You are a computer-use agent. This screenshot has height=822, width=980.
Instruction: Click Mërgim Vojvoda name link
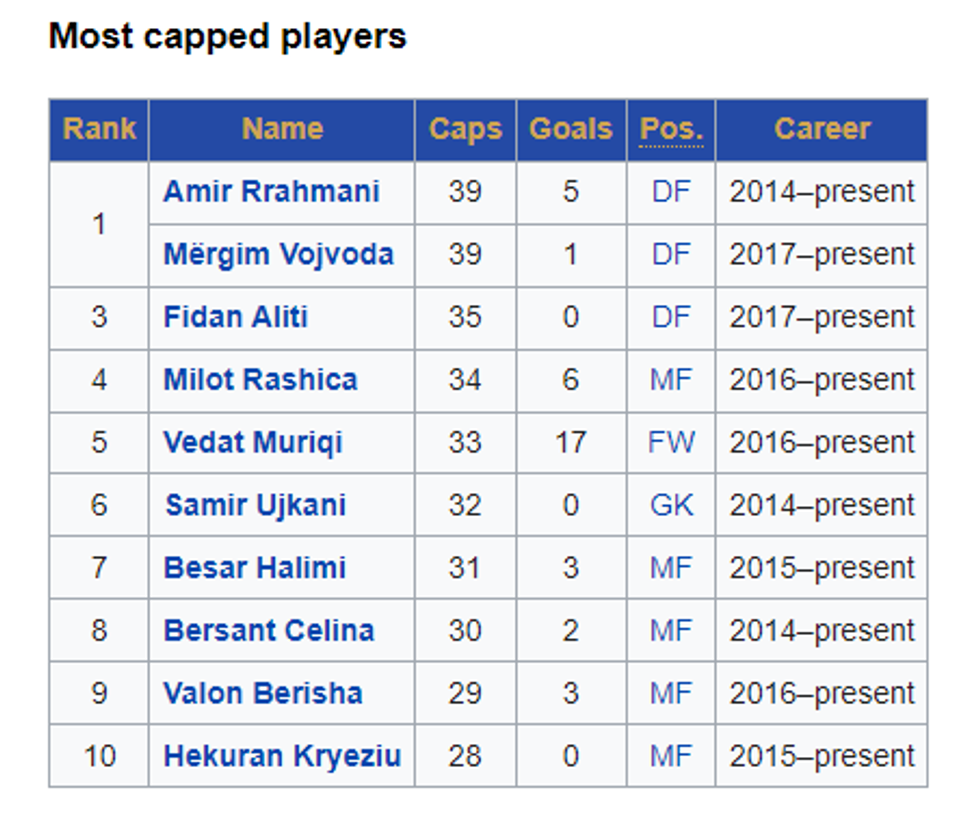pos(278,254)
